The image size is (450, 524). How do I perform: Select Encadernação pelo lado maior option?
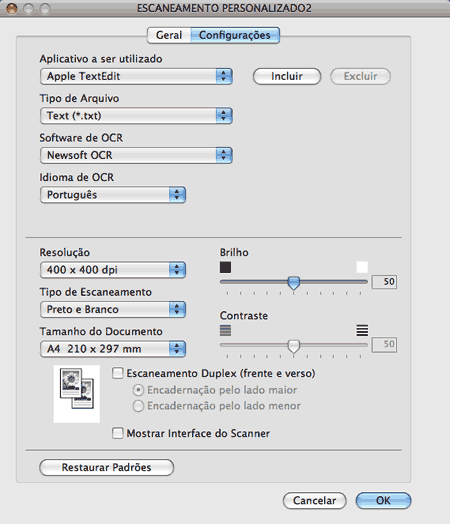coord(138,390)
